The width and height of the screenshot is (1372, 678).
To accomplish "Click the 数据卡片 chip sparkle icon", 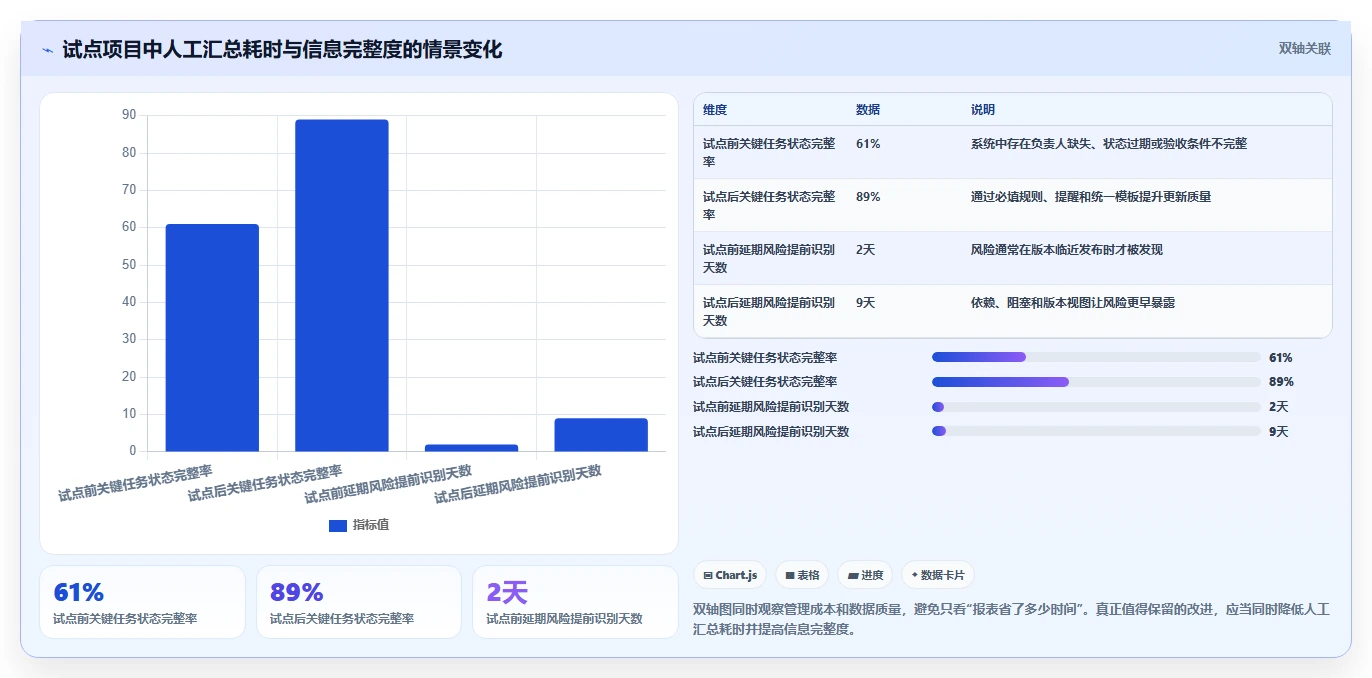I will pos(914,575).
